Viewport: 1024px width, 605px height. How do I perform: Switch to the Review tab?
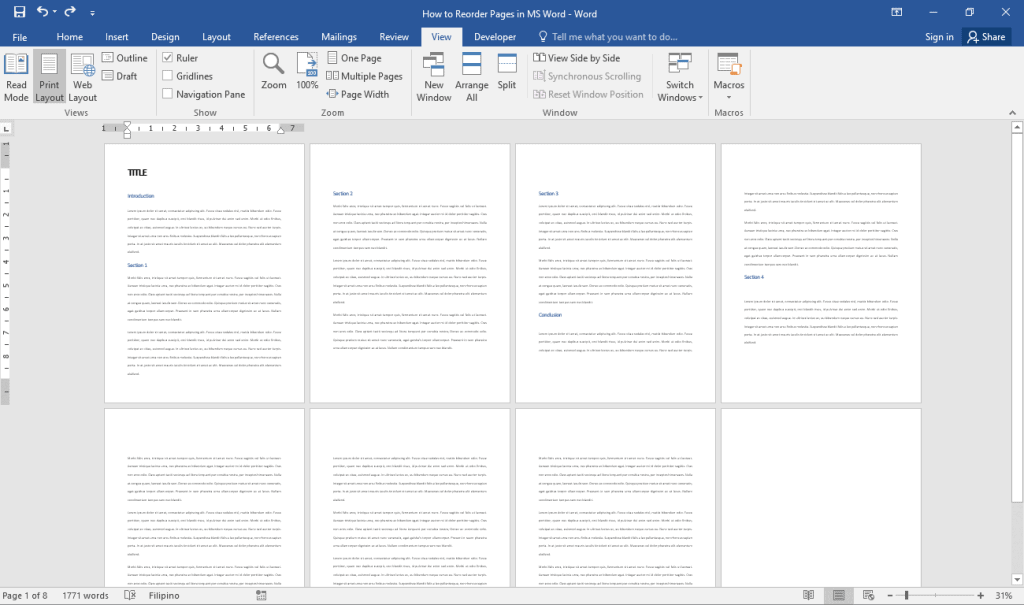(394, 37)
